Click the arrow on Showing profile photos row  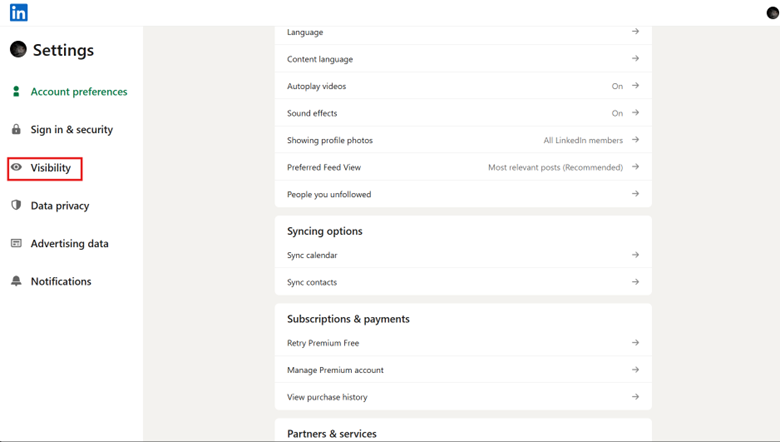tap(635, 140)
